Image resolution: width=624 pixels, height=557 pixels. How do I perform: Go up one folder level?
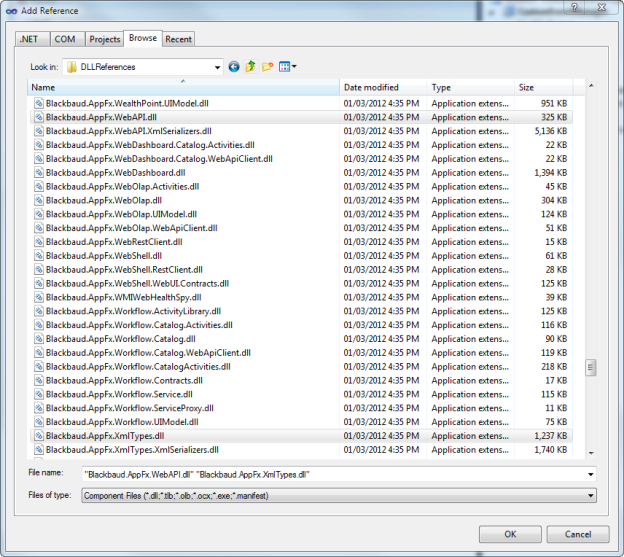(250, 67)
